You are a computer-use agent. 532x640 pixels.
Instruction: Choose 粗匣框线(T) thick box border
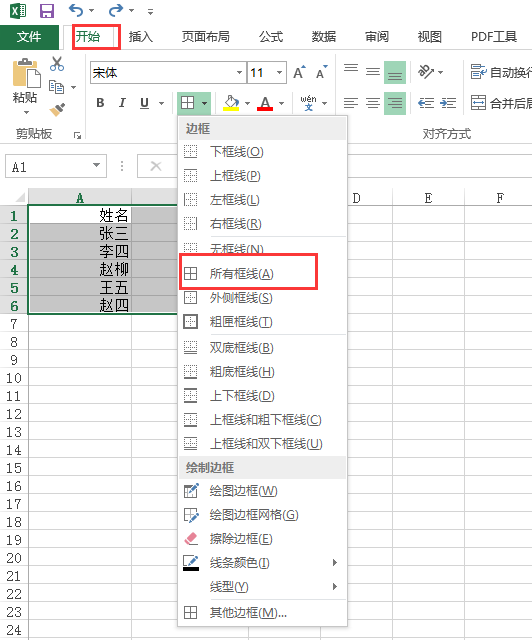263,322
